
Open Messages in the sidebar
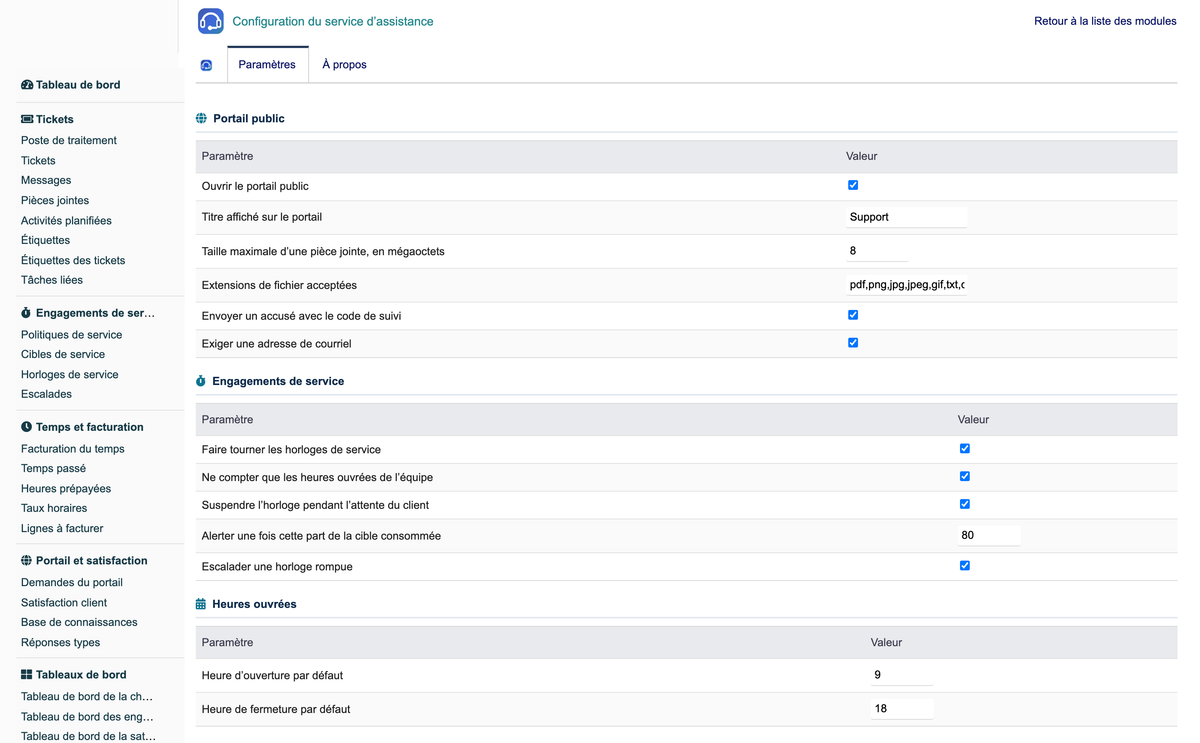(46, 181)
